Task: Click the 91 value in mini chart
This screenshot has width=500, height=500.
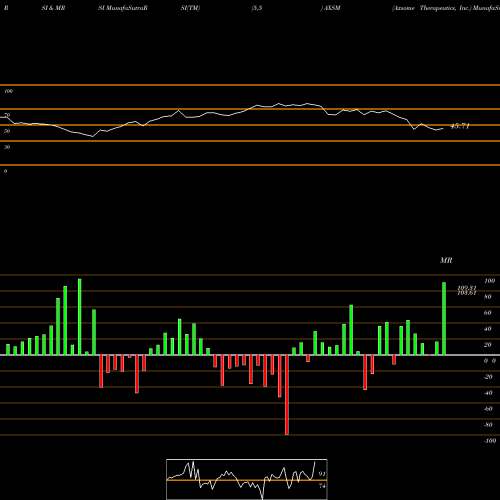Action: click(322, 474)
